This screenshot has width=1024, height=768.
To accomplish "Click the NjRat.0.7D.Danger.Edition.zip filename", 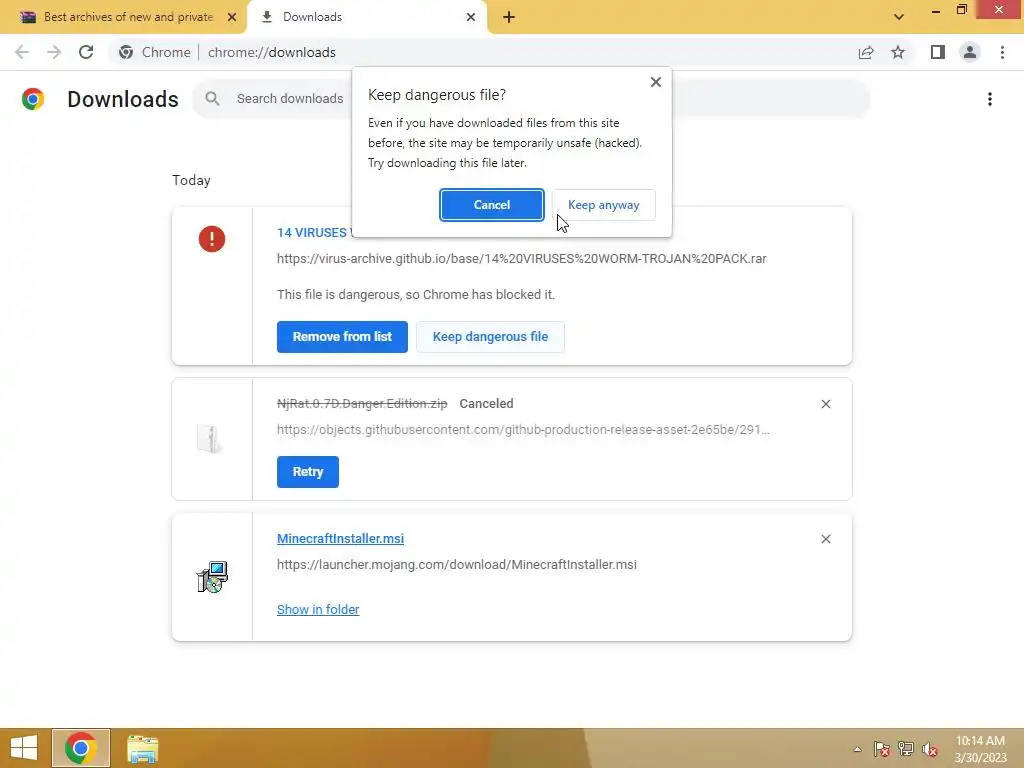I will tap(362, 404).
